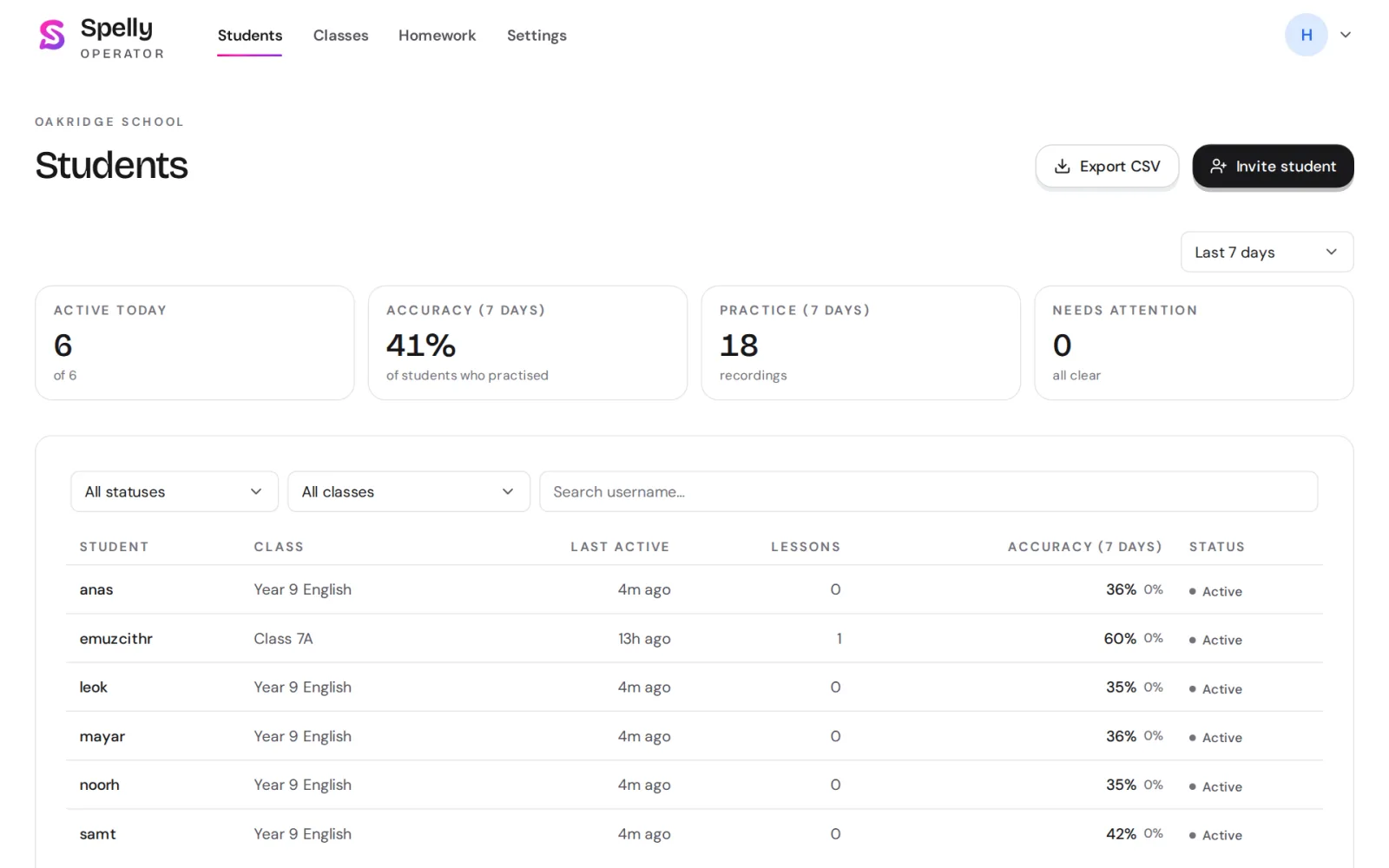This screenshot has height=868, width=1389.
Task: Open the H user avatar
Action: pos(1306,35)
